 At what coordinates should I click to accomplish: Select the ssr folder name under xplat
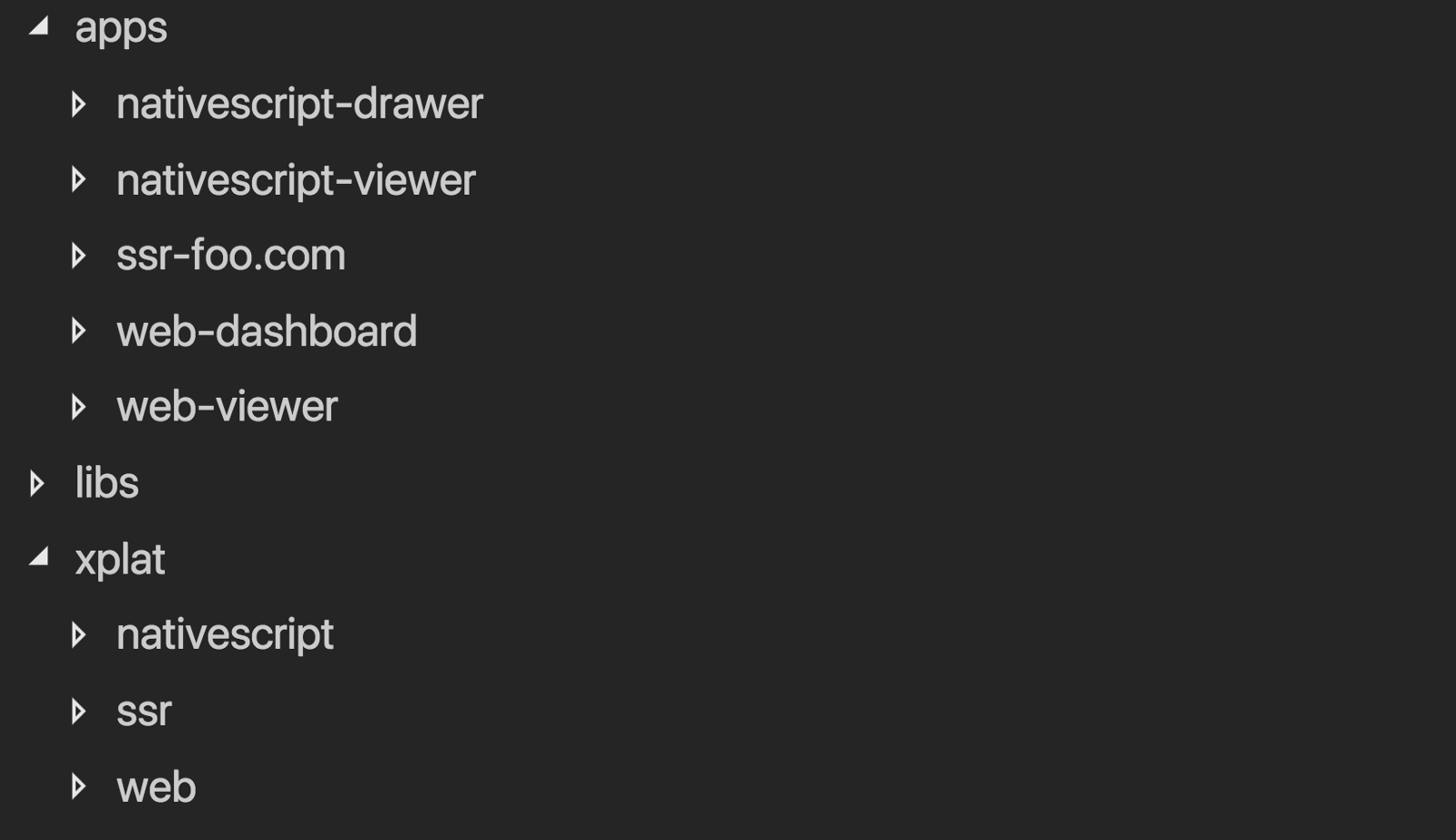(x=144, y=711)
